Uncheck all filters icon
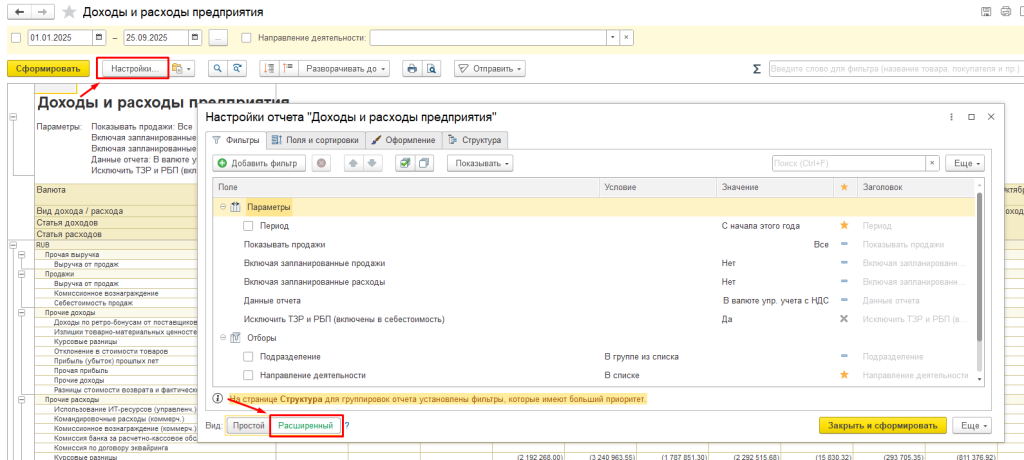1024x460 pixels. tap(424, 163)
